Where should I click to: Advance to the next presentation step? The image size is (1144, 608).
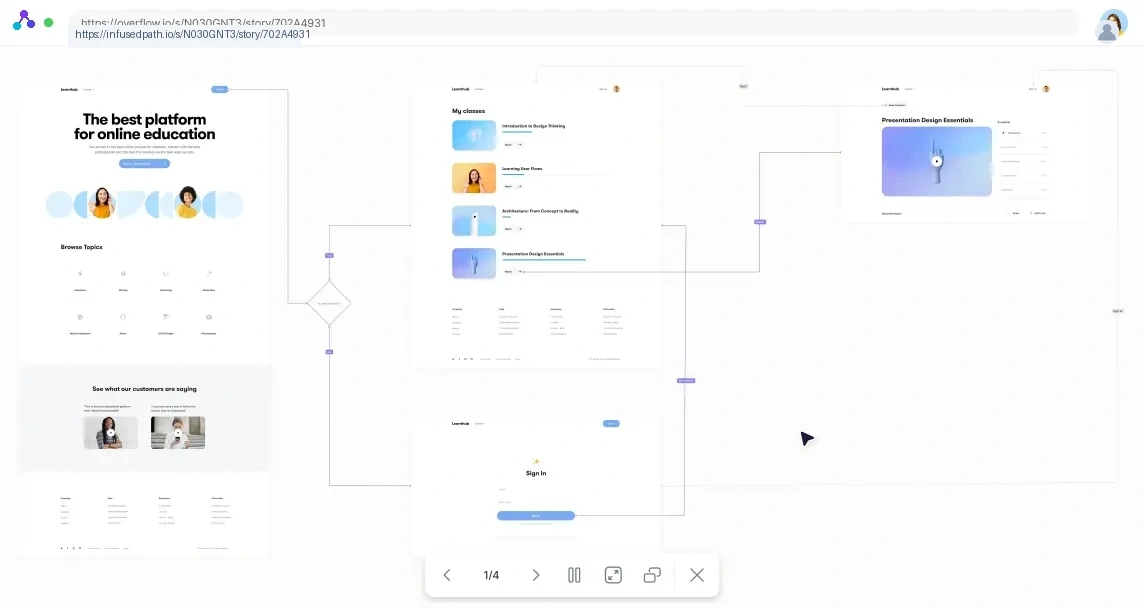(536, 575)
